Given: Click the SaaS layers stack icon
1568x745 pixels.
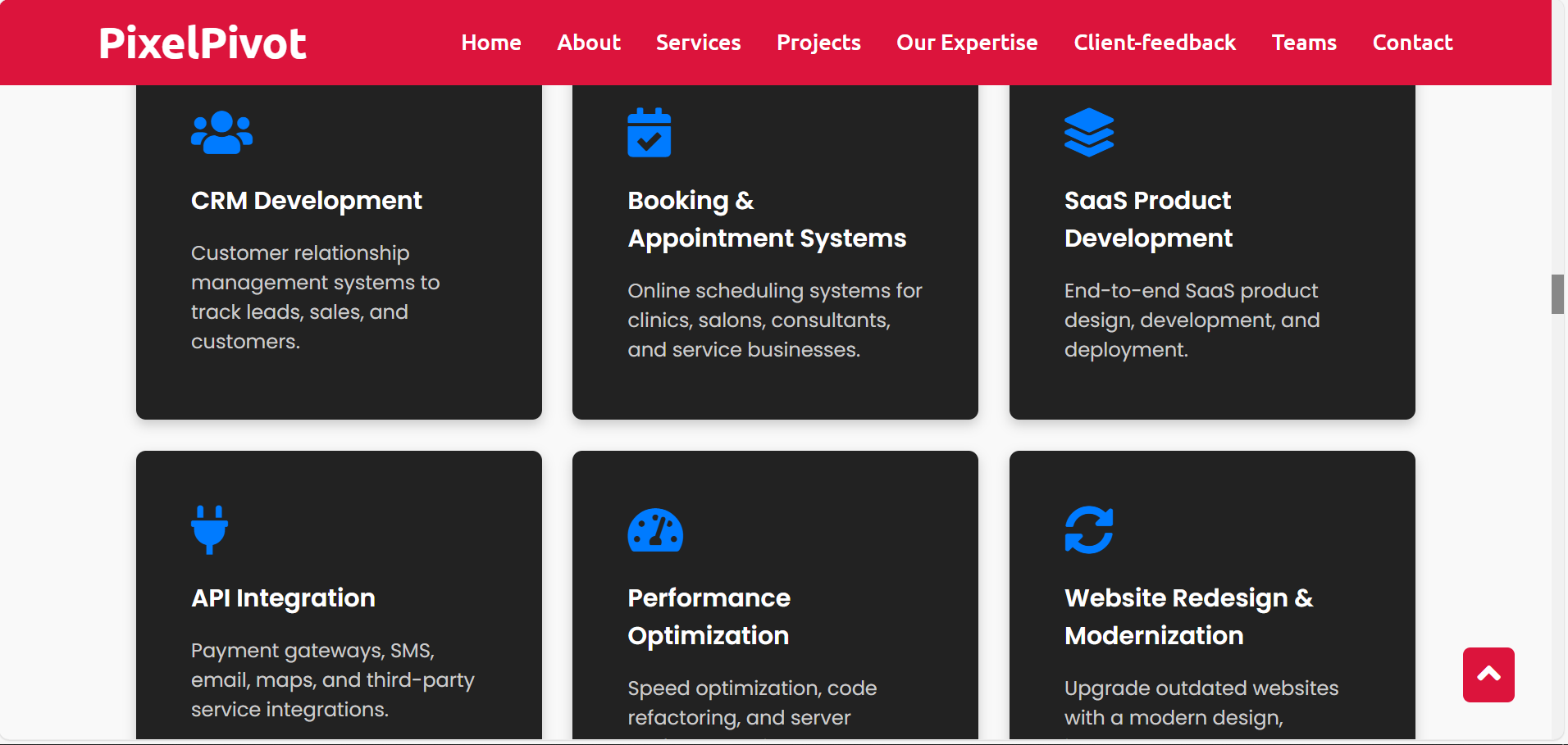Looking at the screenshot, I should pyautogui.click(x=1088, y=133).
